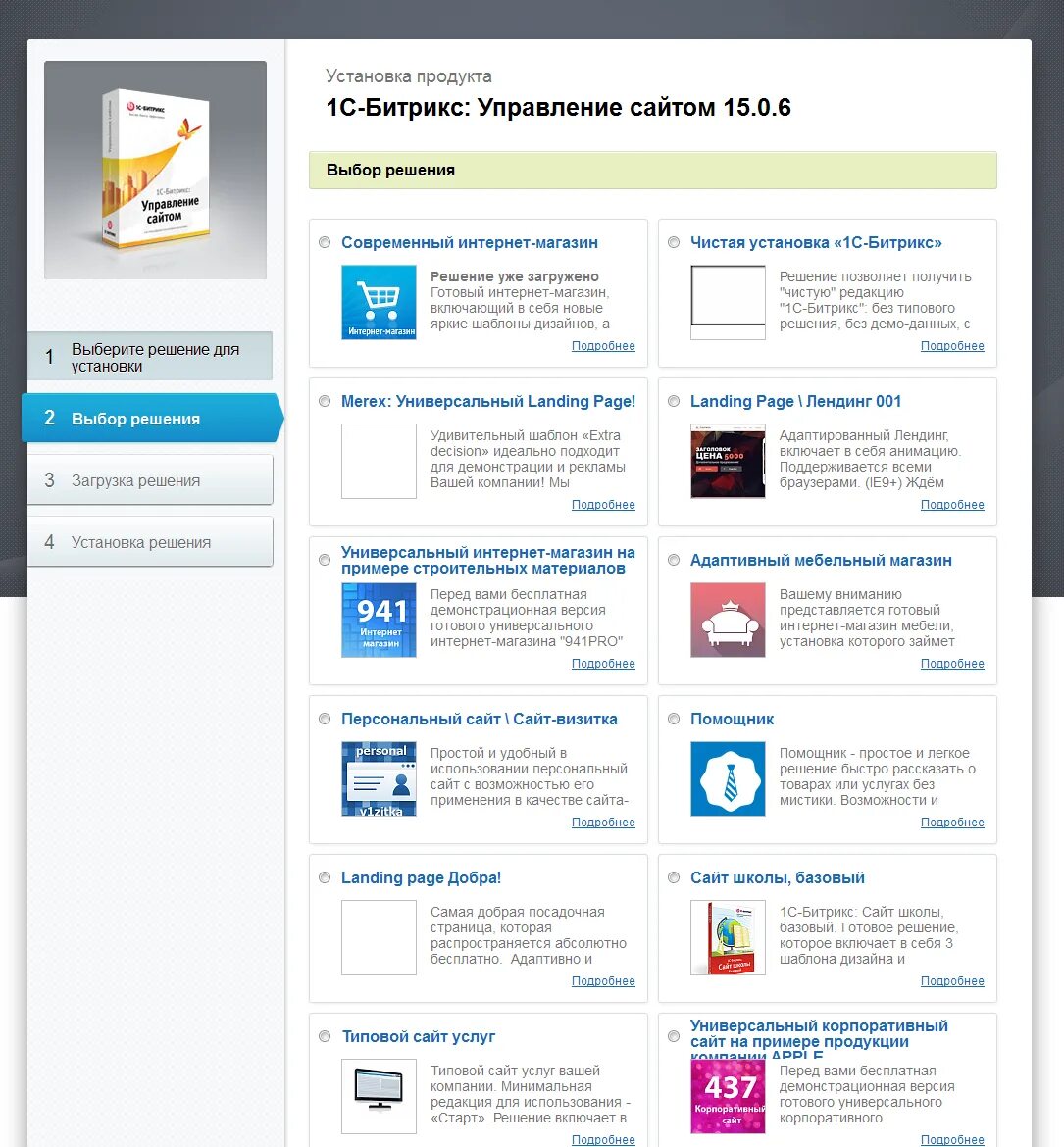This screenshot has width=1064, height=1147.
Task: Click the Landing page Добра empty thumbnail
Action: pos(379,937)
